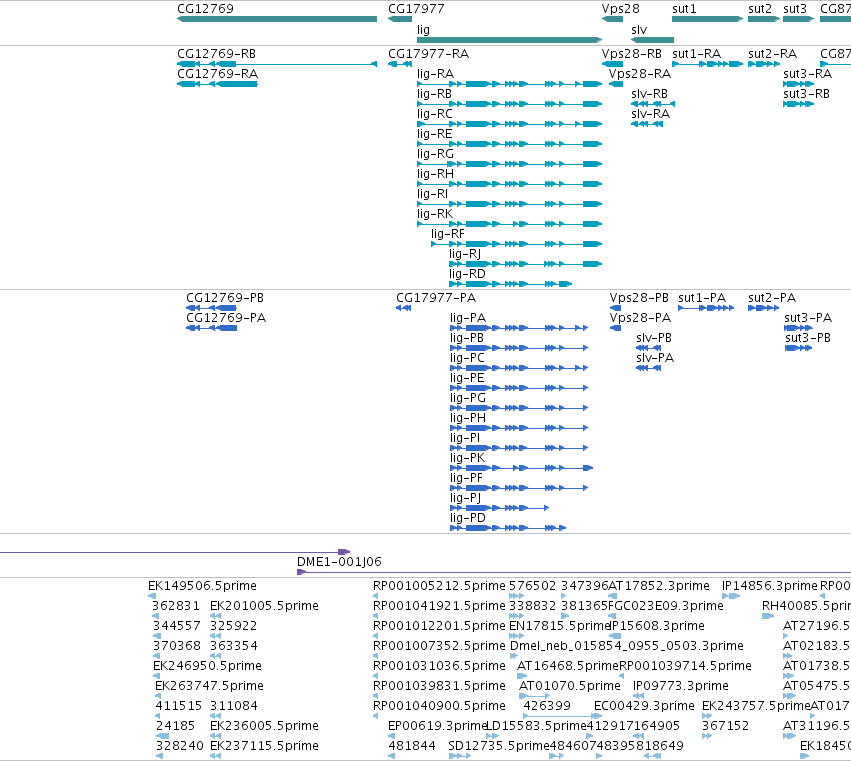Click the lig-RE transcript label
851x761 pixels.
click(434, 134)
